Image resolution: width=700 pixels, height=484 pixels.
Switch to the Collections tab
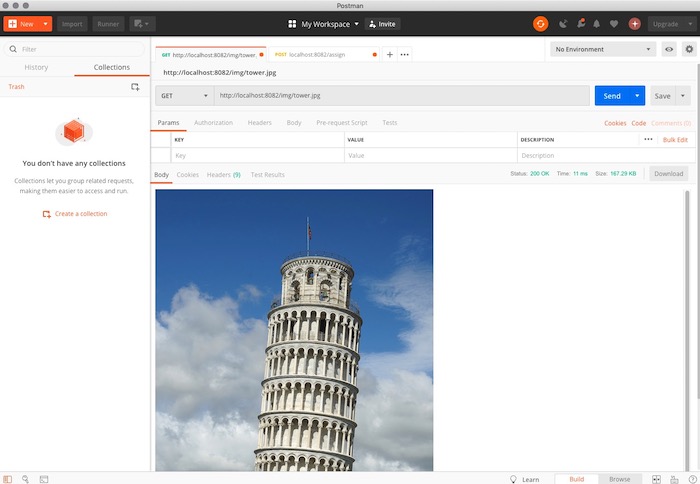click(112, 67)
